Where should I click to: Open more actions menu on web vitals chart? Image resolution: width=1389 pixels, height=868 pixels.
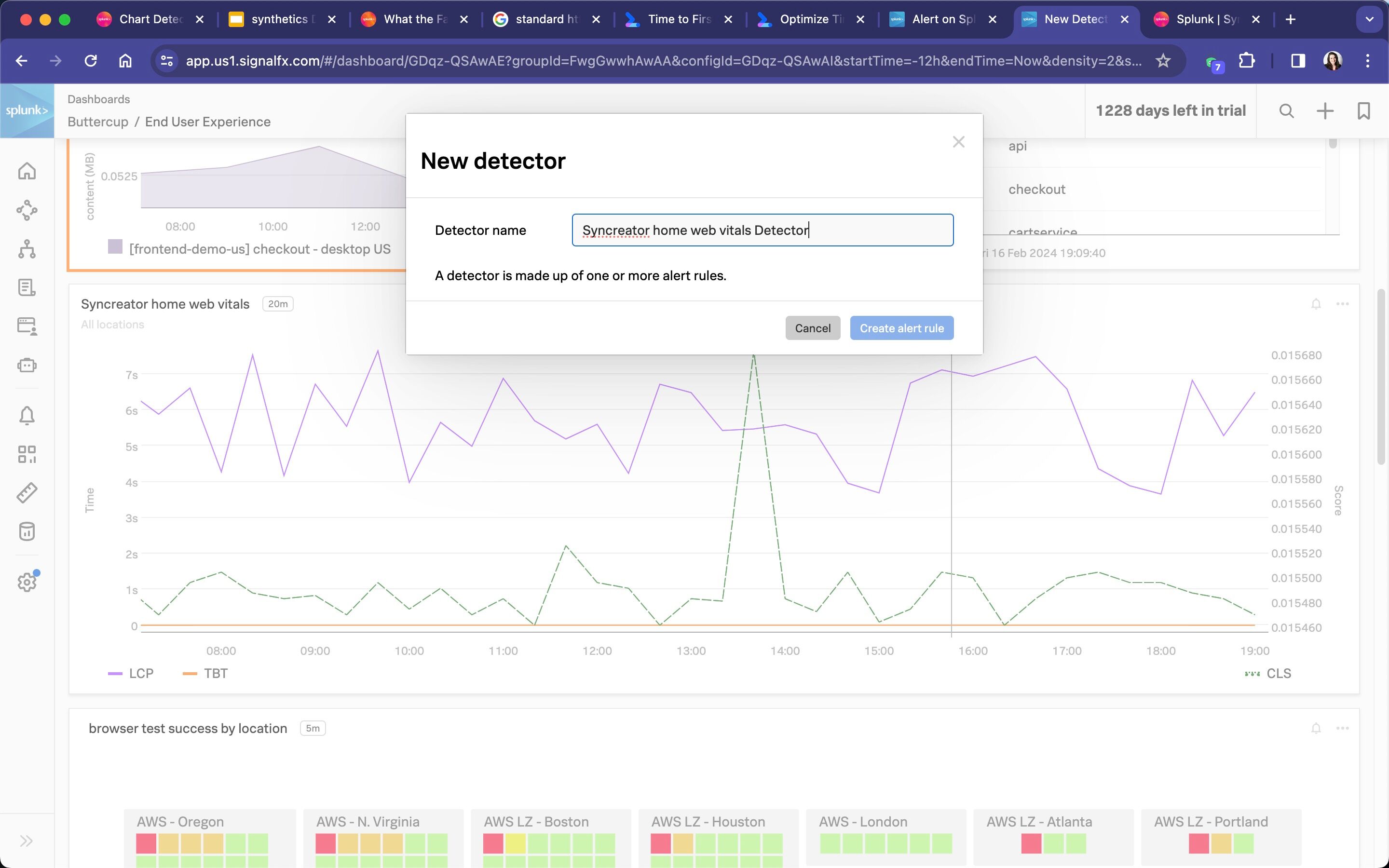(x=1342, y=304)
